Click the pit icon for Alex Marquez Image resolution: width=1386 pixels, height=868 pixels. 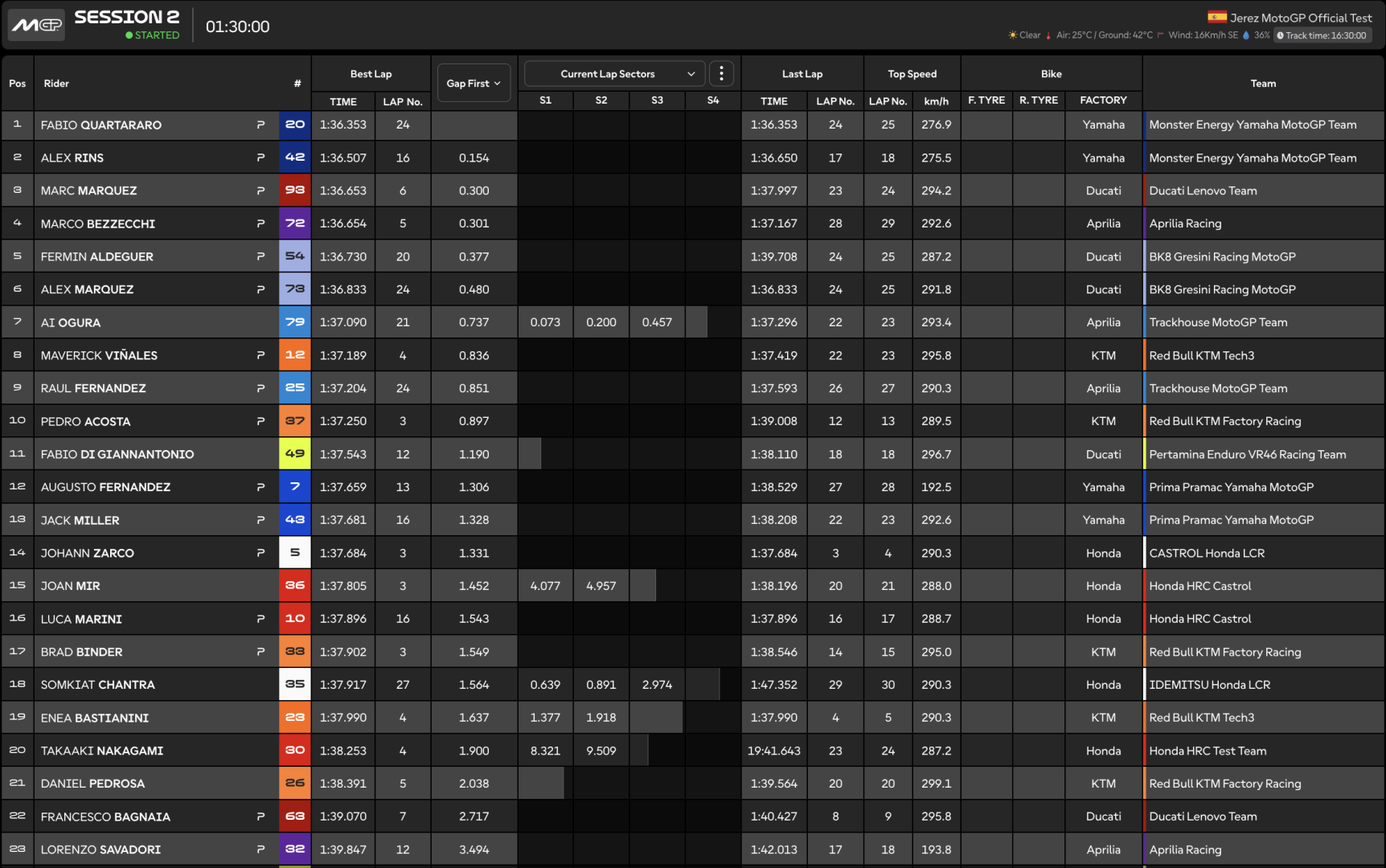coord(260,289)
